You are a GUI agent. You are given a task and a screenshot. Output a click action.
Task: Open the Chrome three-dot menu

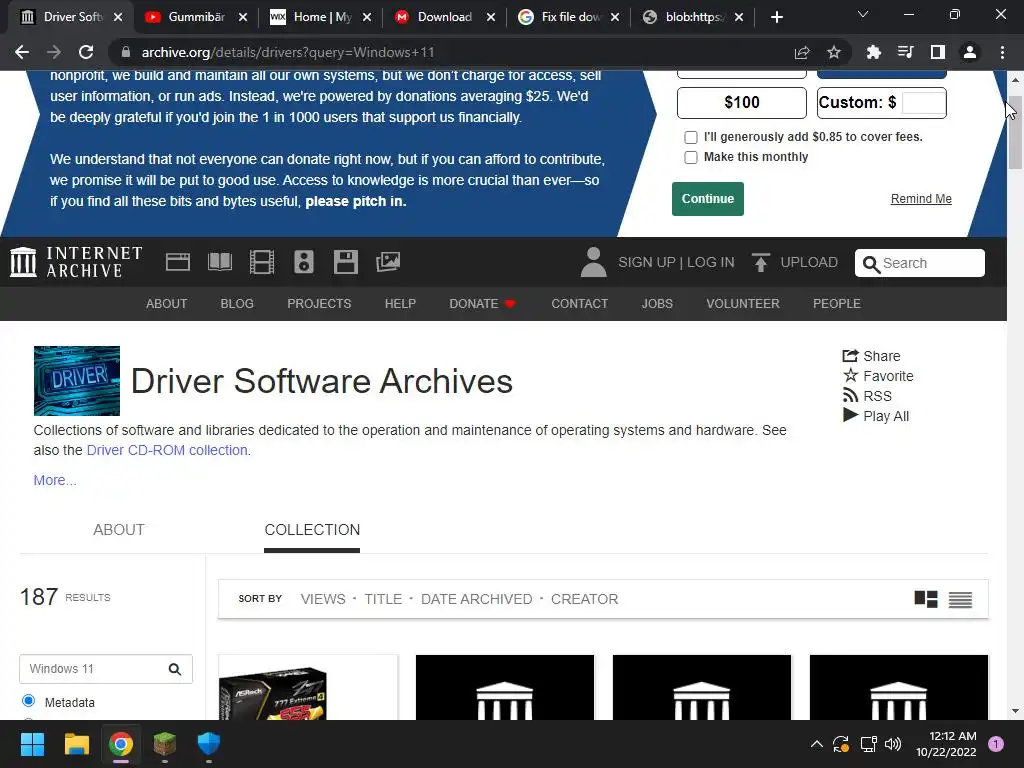(x=1002, y=52)
